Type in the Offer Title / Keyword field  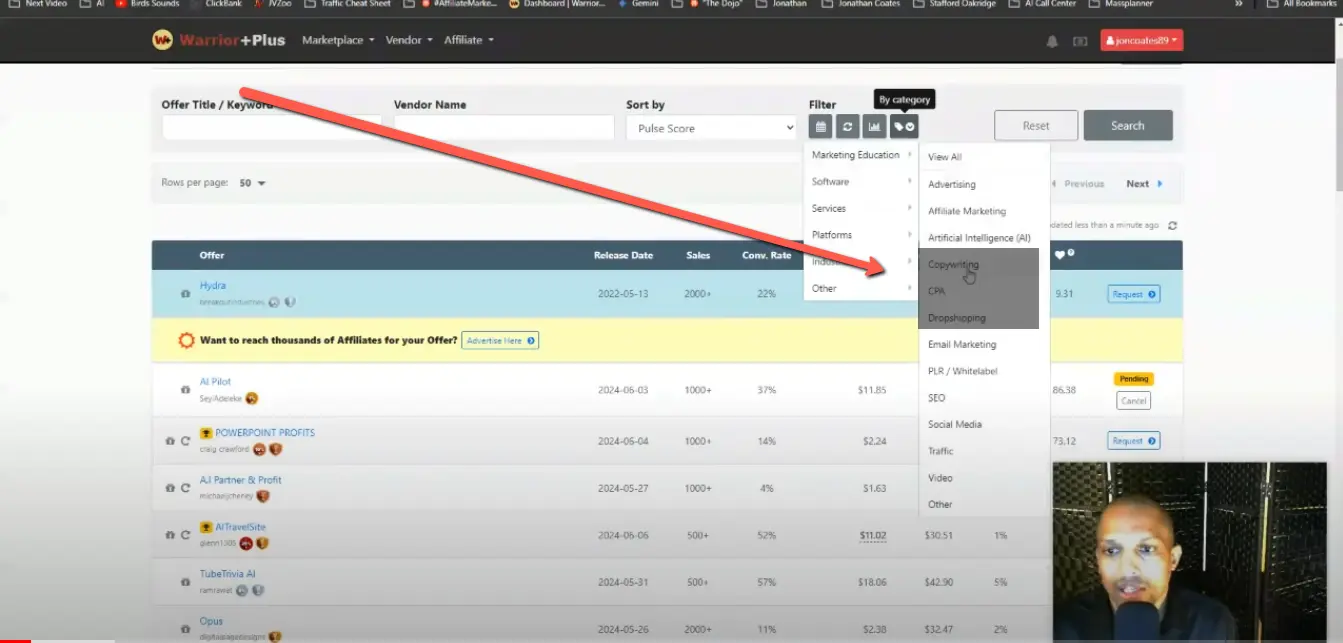(271, 127)
